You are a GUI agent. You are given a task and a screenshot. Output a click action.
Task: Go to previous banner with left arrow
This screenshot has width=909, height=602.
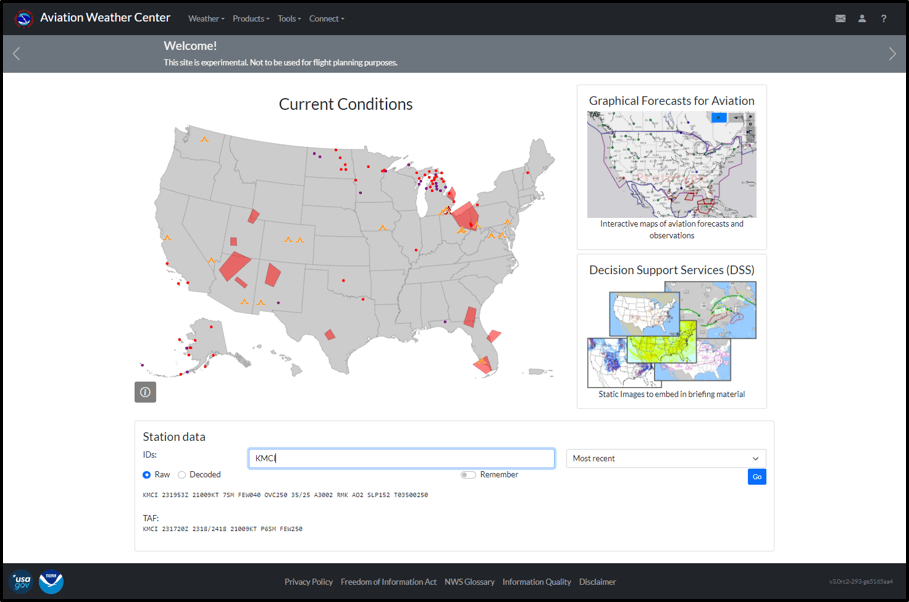(16, 54)
